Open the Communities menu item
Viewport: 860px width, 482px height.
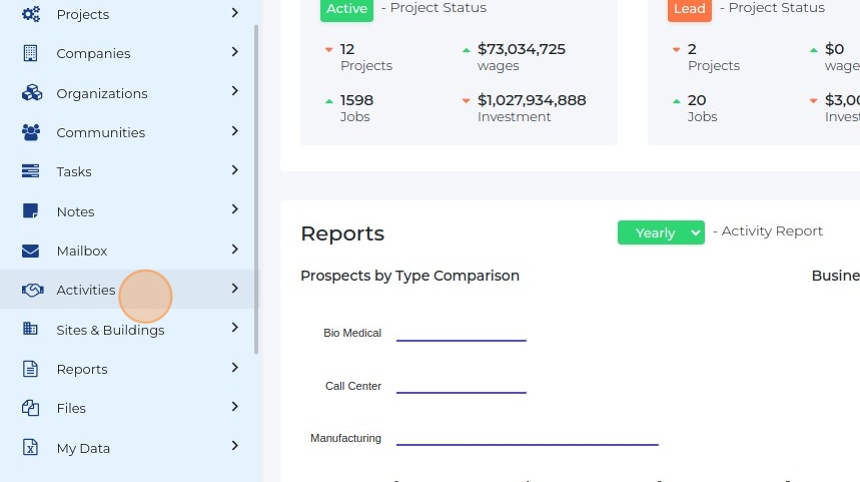point(100,132)
